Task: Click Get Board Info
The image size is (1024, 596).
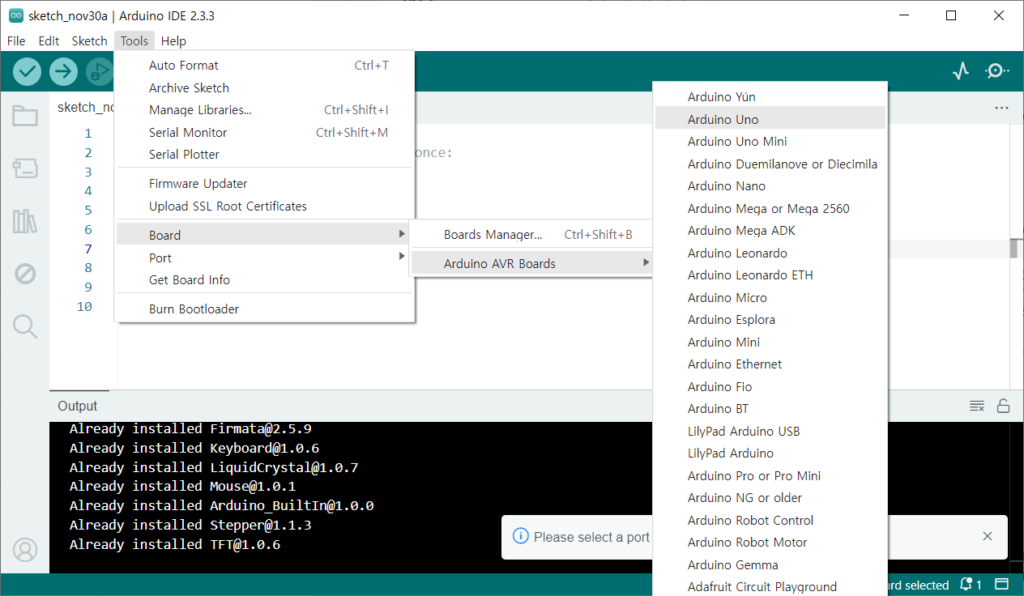Action: click(265, 280)
